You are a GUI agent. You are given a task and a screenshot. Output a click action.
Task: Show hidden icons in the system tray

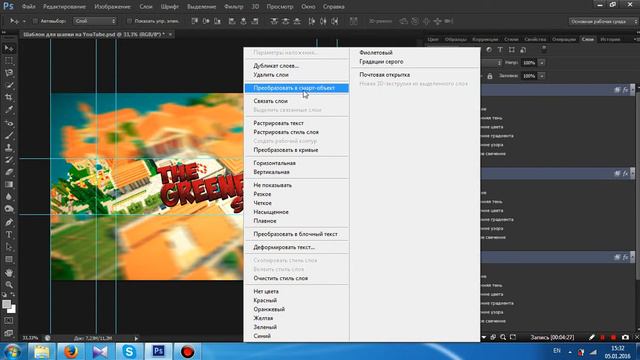click(570, 351)
